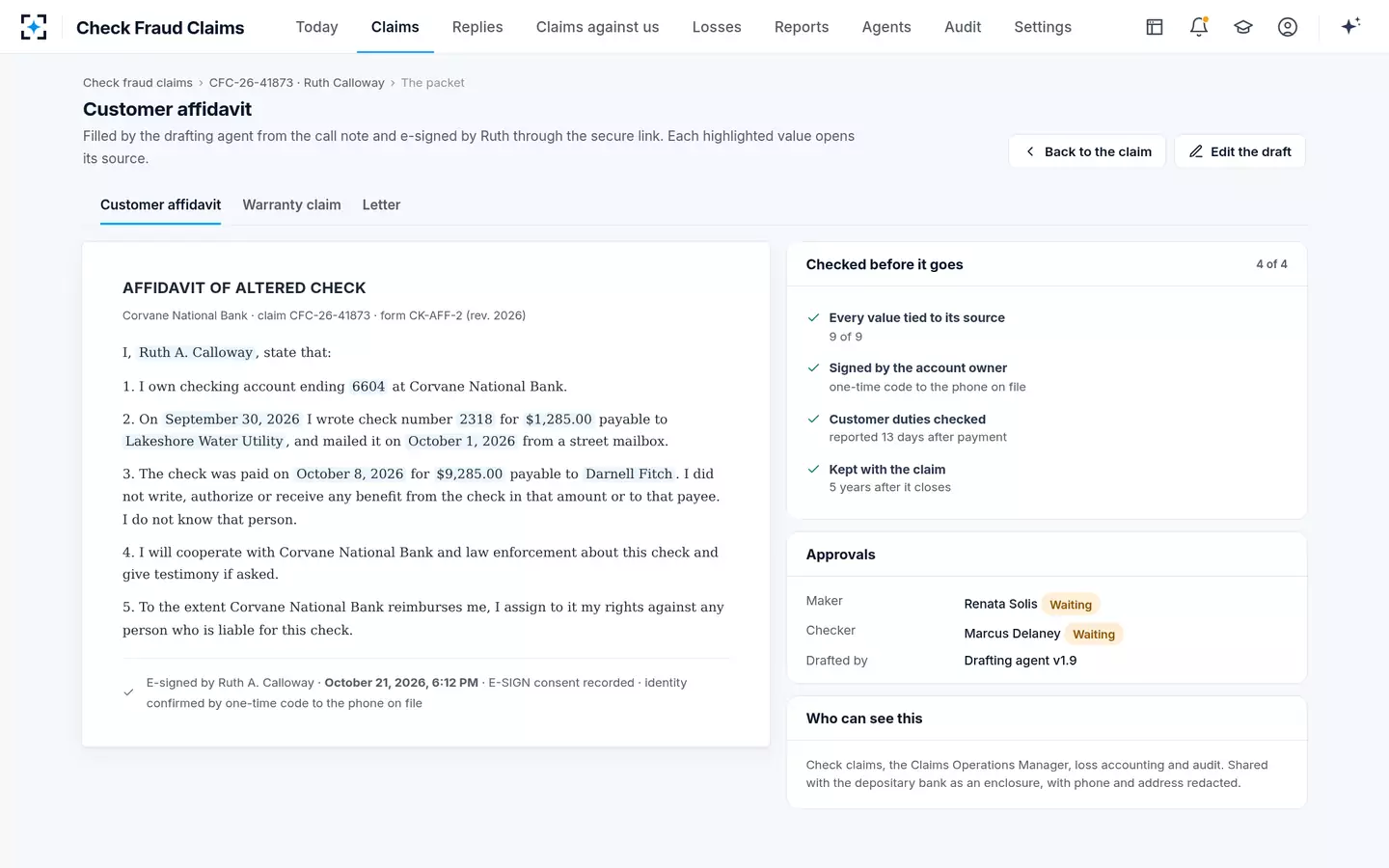The height and width of the screenshot is (868, 1389).
Task: Open the sparkle AI assistant icon
Action: coord(1350,26)
